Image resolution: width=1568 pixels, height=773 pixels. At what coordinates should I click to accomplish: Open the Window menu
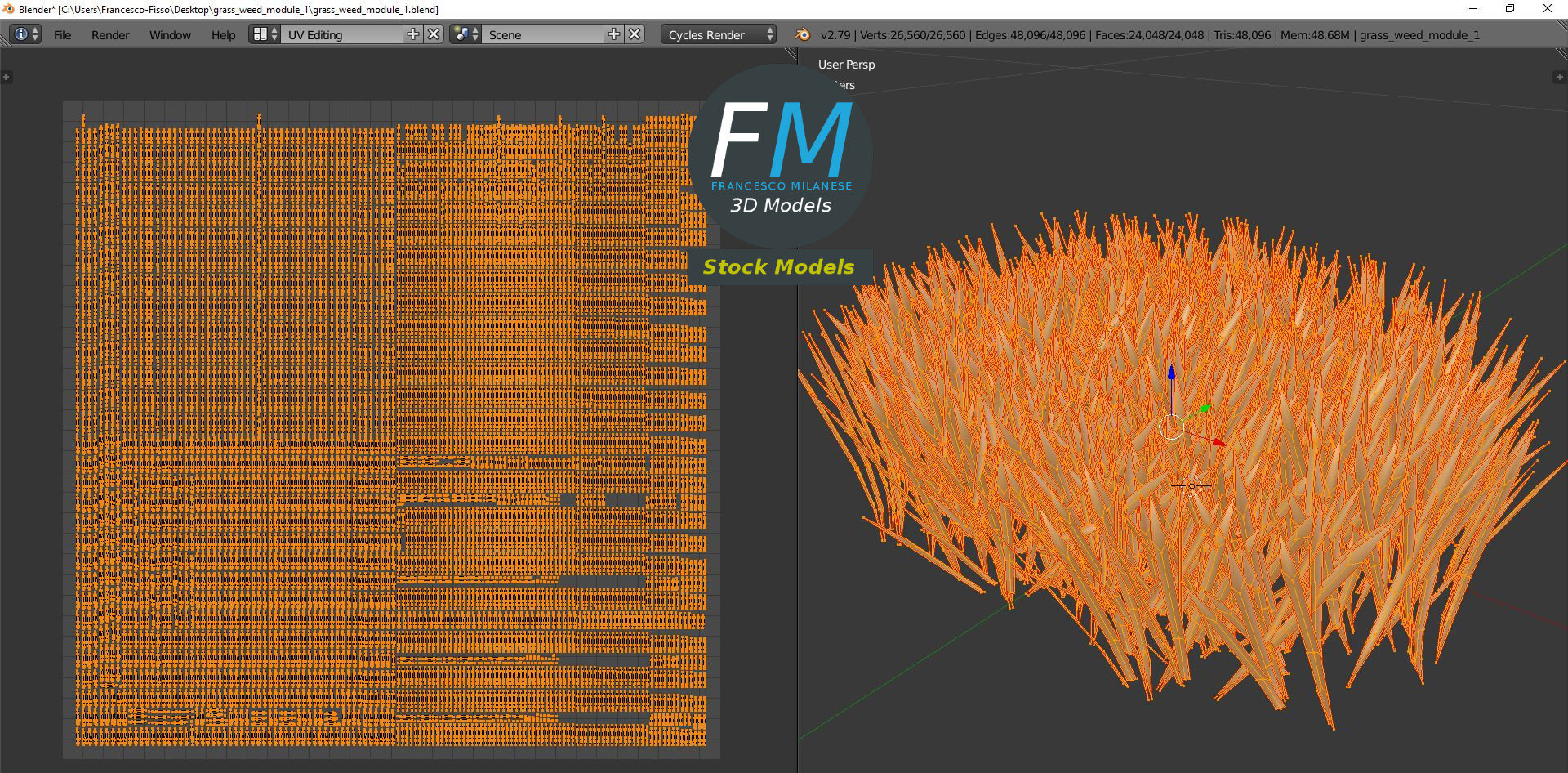pyautogui.click(x=170, y=35)
